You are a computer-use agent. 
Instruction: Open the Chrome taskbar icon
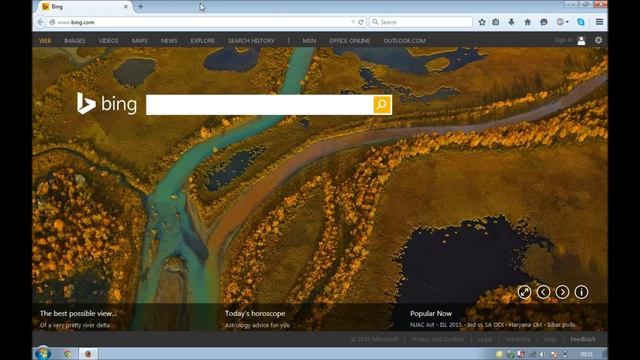point(68,353)
